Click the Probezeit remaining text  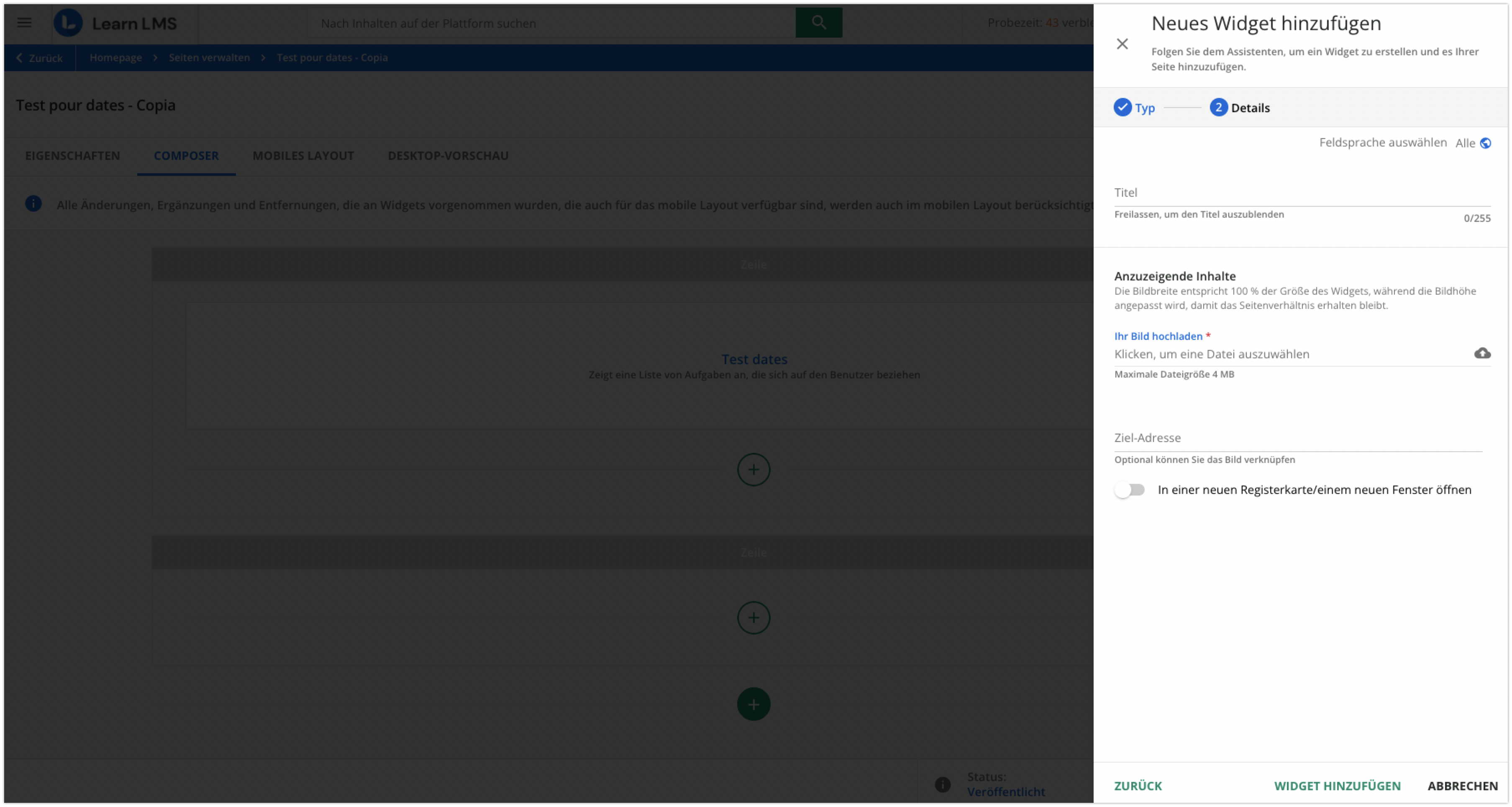1040,23
